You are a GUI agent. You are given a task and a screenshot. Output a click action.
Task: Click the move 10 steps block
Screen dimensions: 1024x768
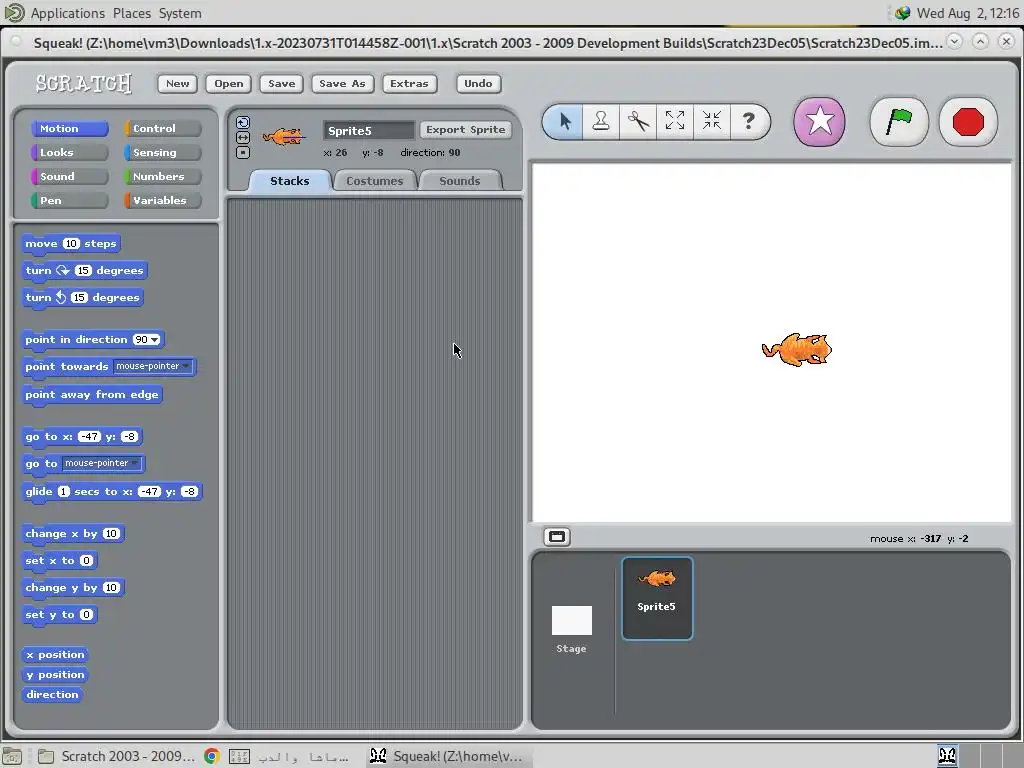[71, 244]
